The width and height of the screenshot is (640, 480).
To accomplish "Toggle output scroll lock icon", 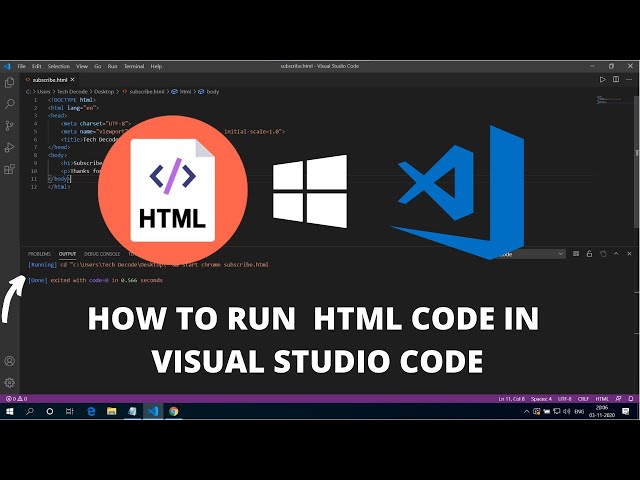I will [589, 254].
